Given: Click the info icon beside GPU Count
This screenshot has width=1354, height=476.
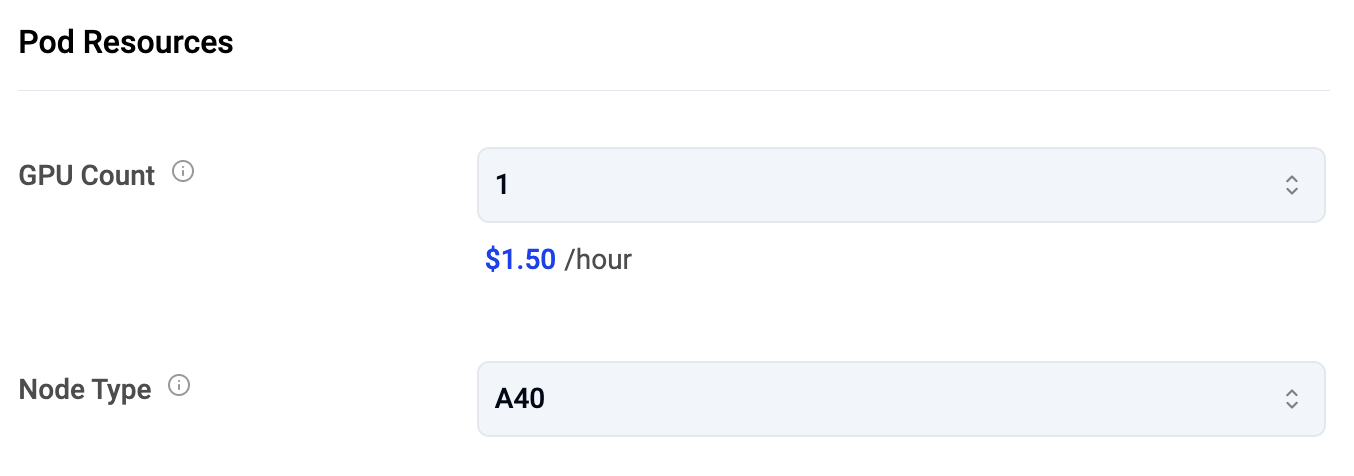Looking at the screenshot, I should [182, 172].
